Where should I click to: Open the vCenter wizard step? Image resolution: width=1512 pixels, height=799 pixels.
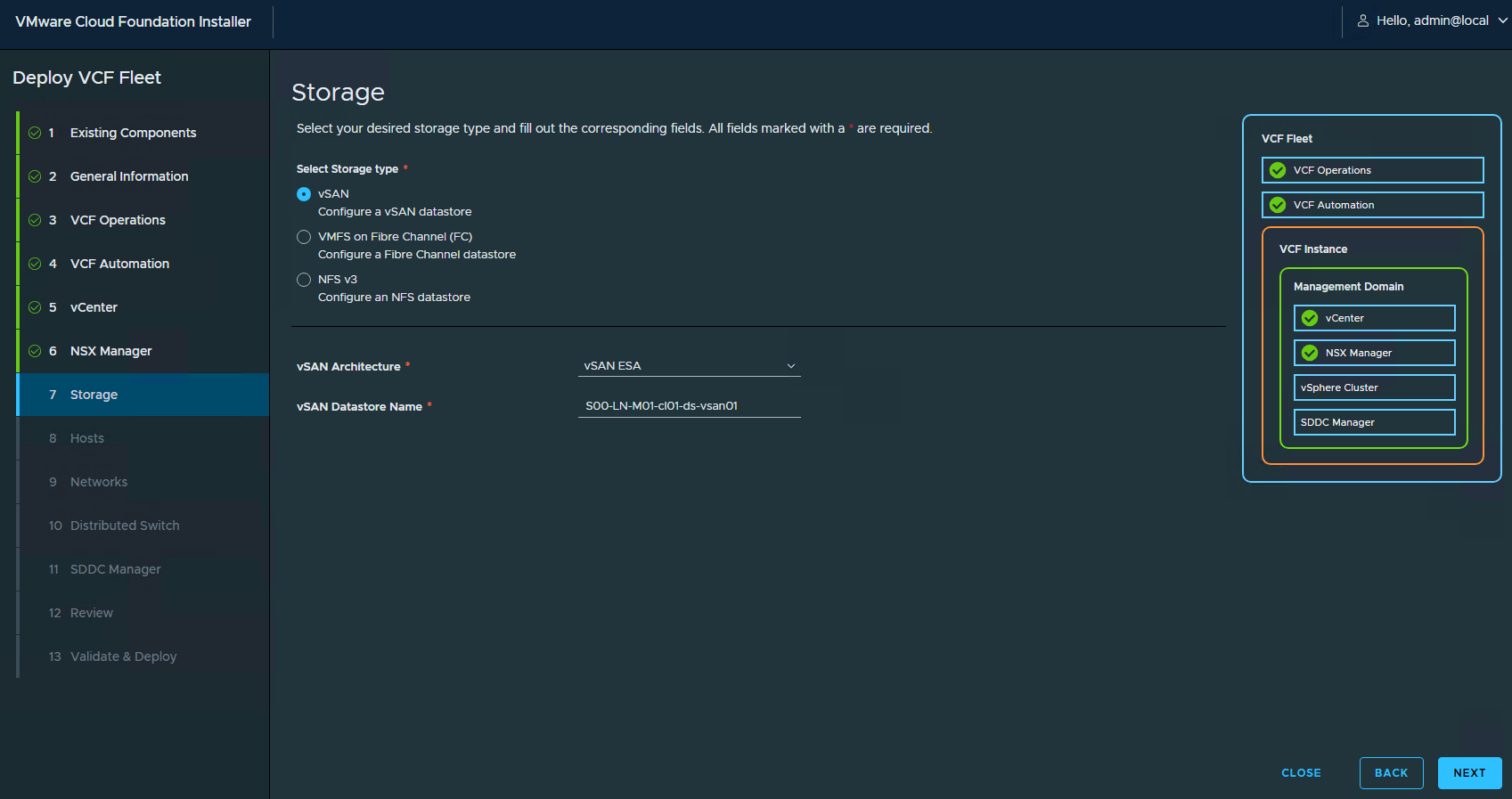click(143, 307)
